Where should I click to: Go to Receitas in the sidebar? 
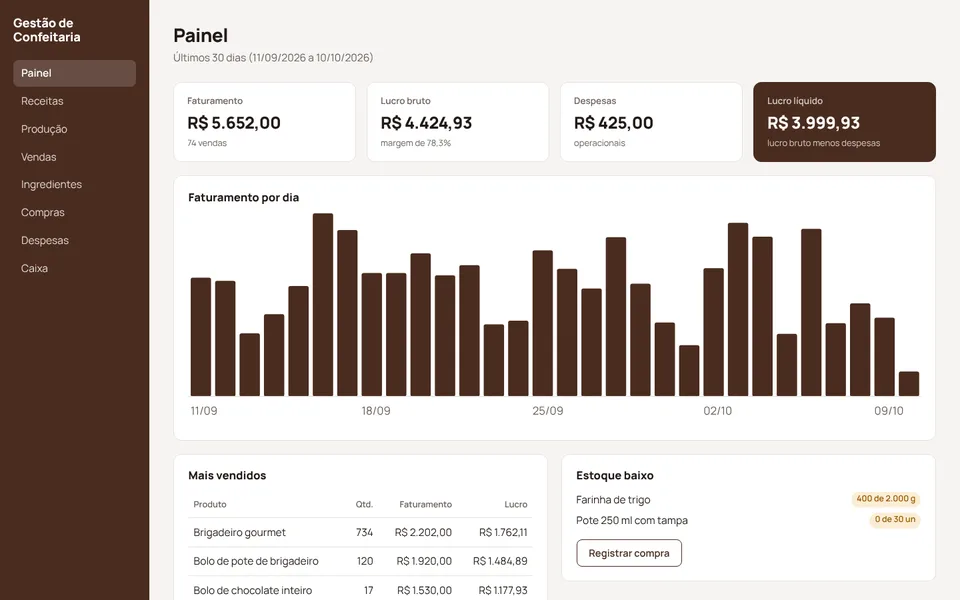coord(74,101)
